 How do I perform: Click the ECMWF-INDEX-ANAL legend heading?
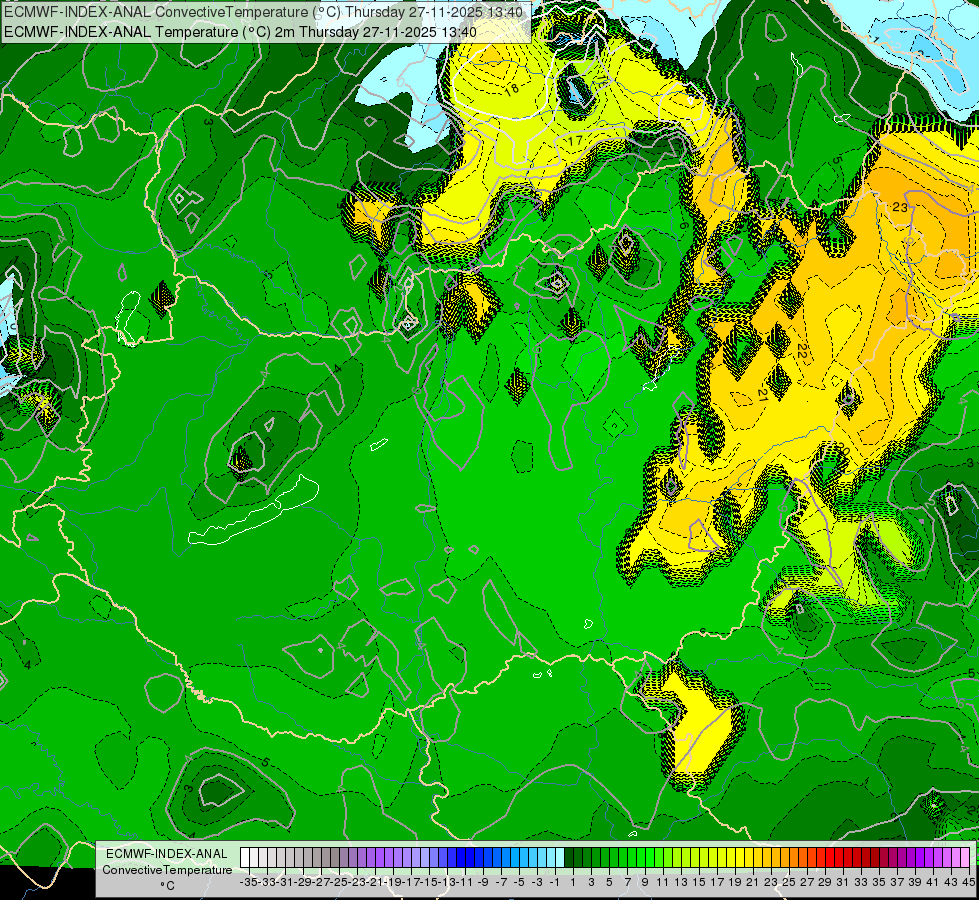pyautogui.click(x=167, y=853)
